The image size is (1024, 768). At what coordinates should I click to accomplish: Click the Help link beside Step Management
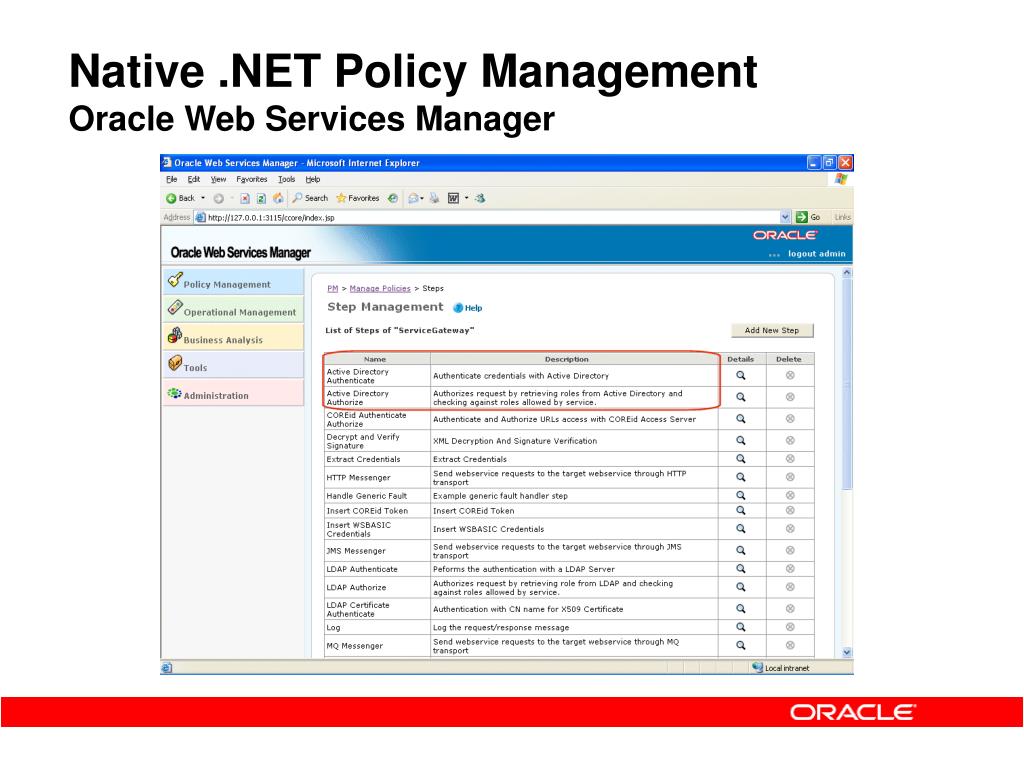(x=468, y=308)
